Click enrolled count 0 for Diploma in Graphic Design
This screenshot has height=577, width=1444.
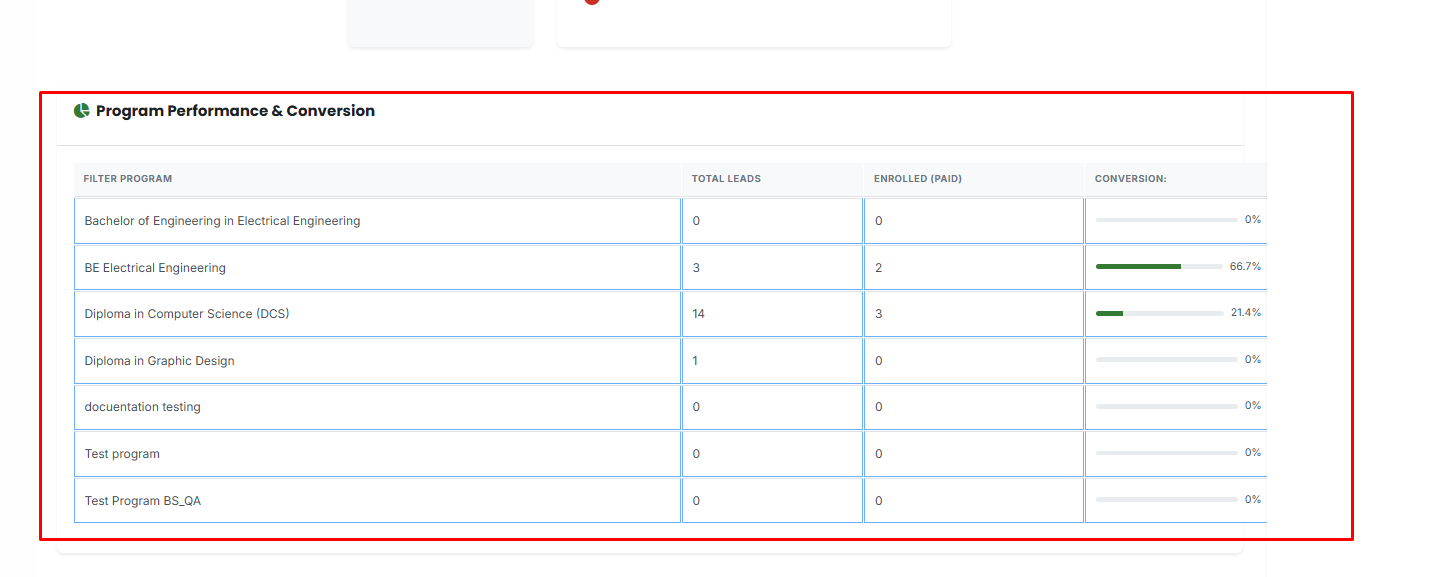[x=879, y=361]
